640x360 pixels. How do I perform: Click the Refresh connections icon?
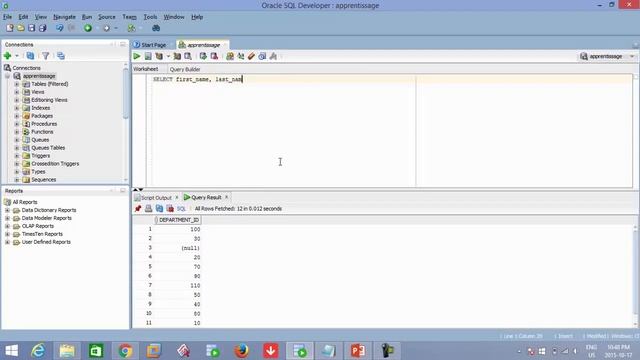tap(30, 56)
